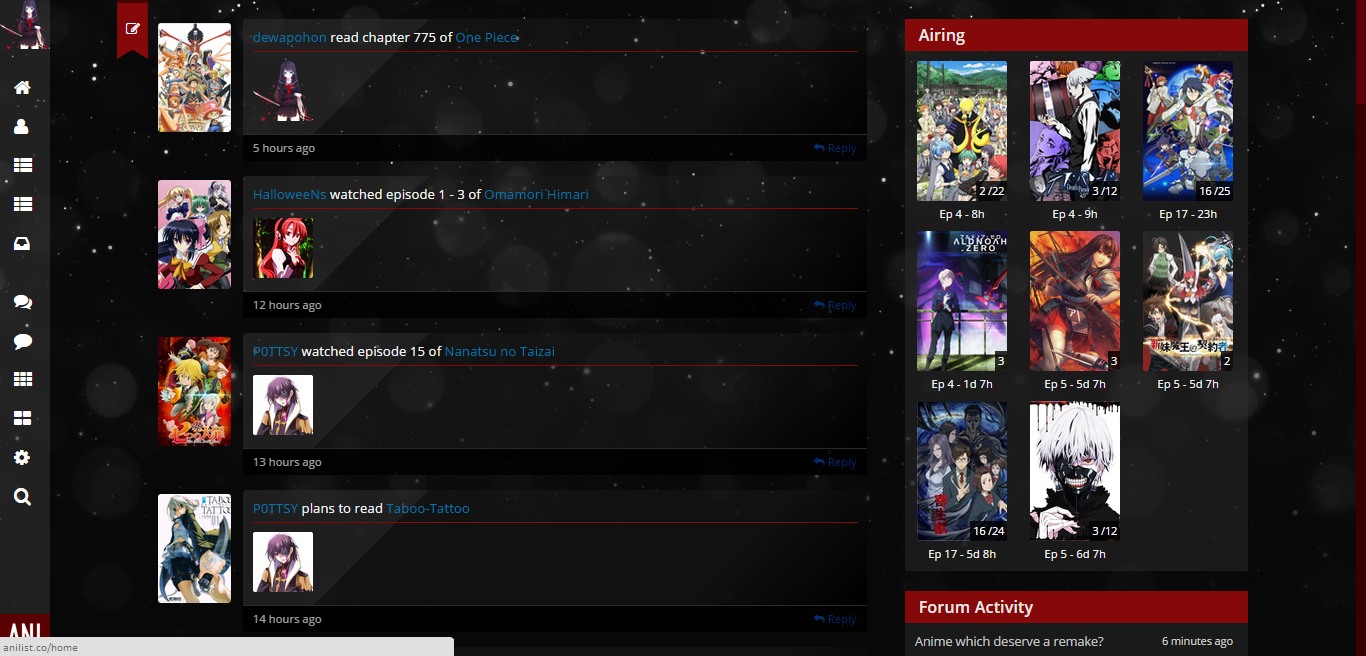Click the One Piece cover image
Image resolution: width=1366 pixels, height=656 pixels.
point(194,77)
